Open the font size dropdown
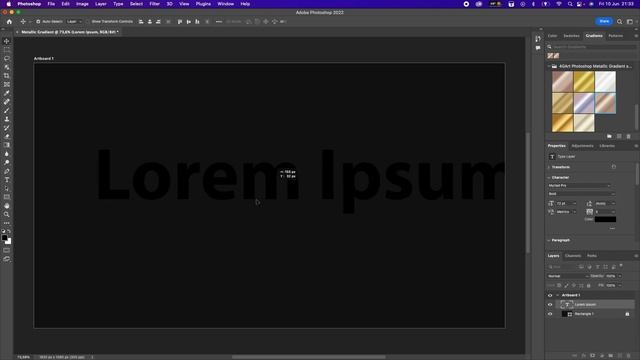The height and width of the screenshot is (360, 640). coord(575,203)
